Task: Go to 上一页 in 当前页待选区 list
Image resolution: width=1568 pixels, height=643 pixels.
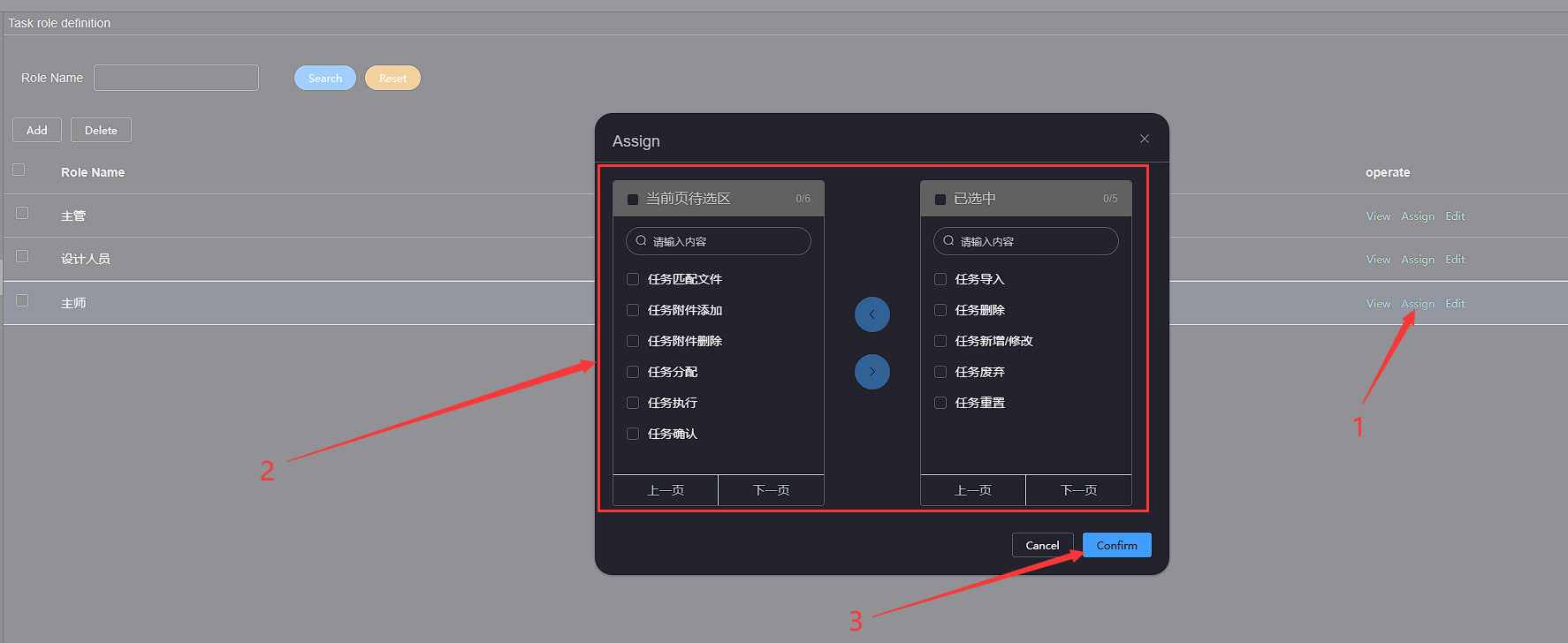Action: pos(666,490)
